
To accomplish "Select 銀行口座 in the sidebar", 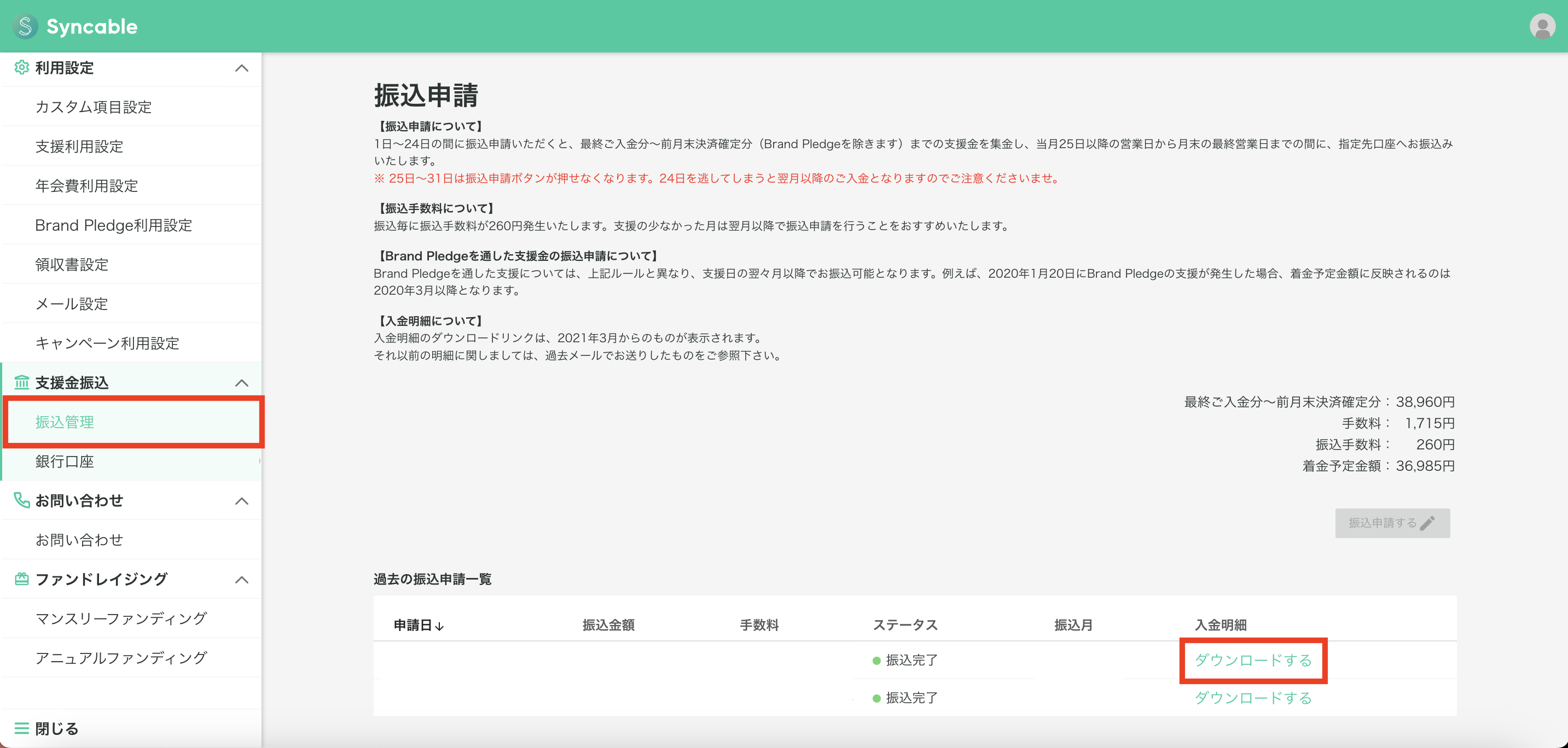I will pos(64,461).
